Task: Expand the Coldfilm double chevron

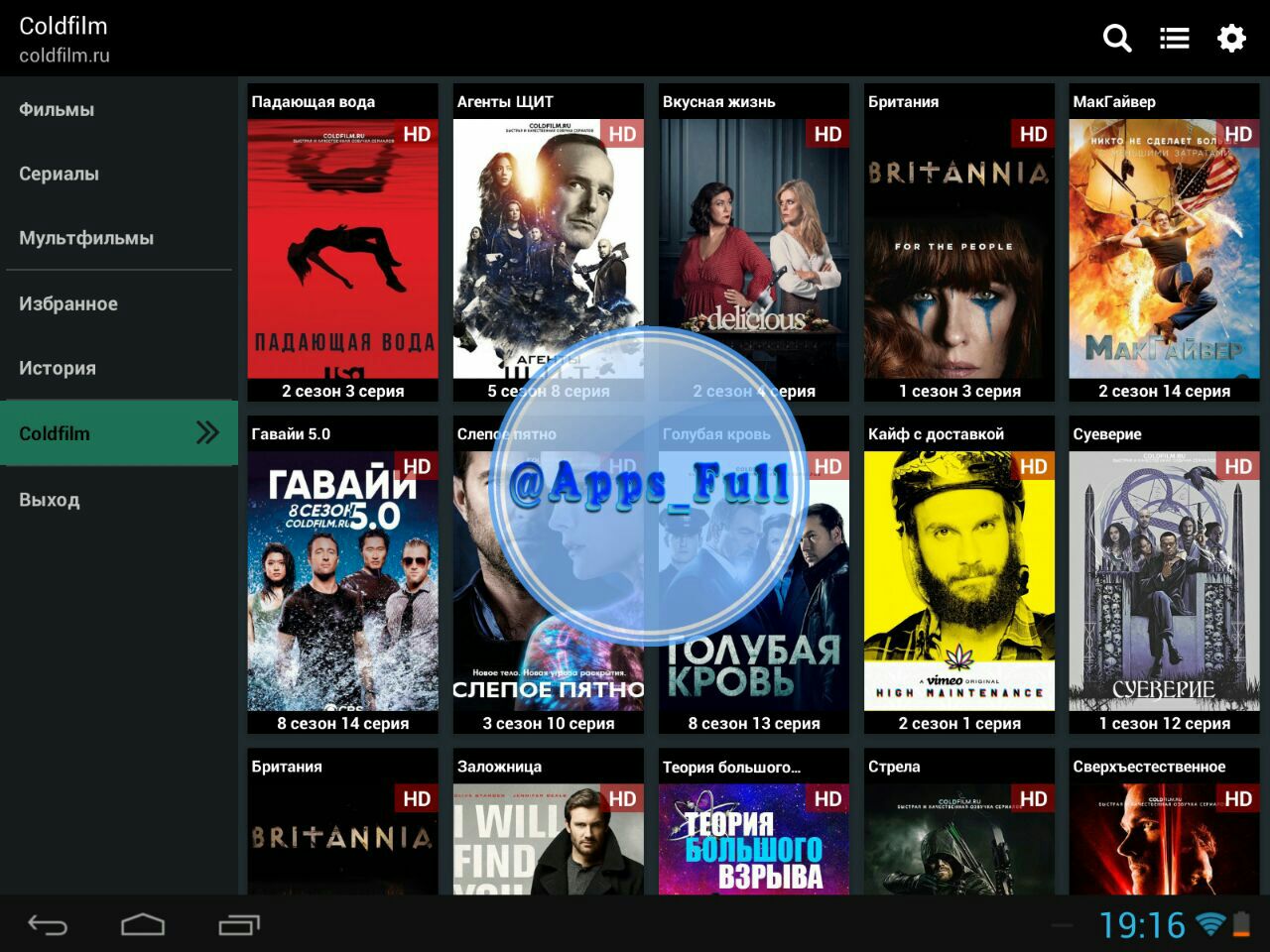Action: pos(207,432)
